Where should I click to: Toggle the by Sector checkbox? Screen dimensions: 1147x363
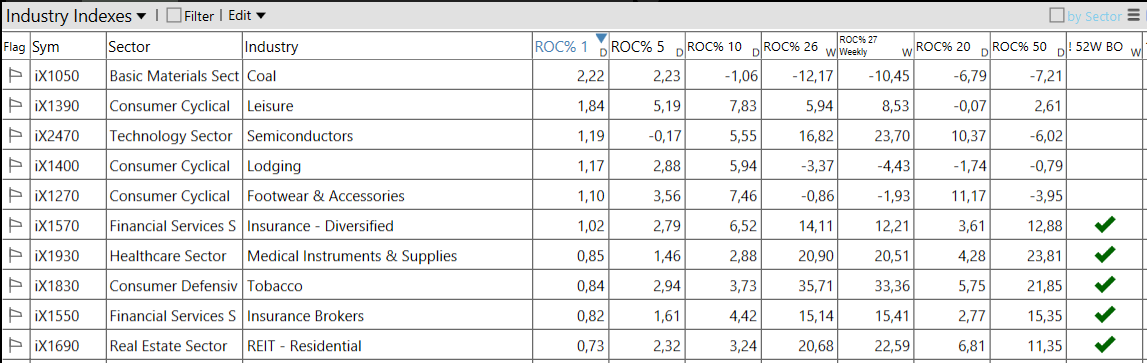coord(1056,15)
